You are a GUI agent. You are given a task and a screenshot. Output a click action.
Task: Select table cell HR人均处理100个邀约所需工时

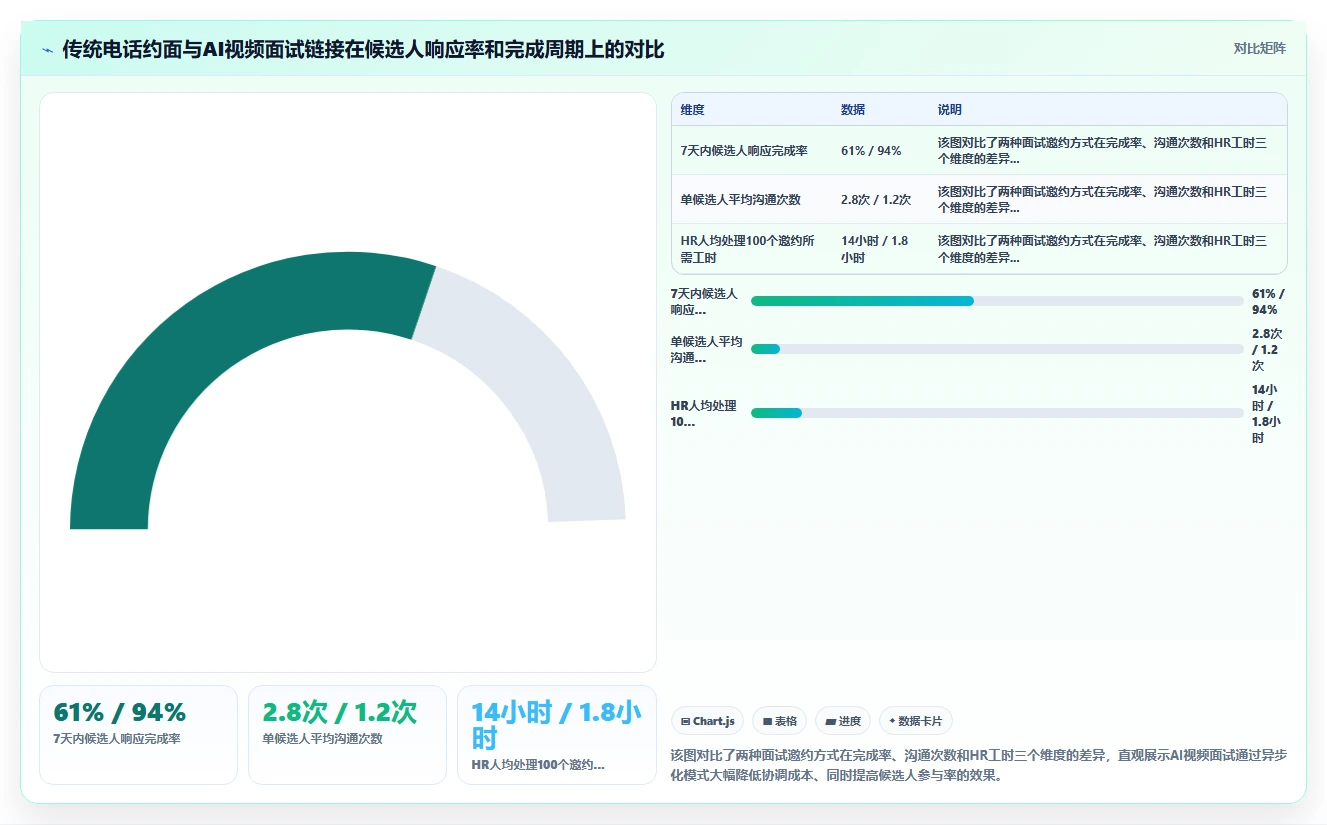751,249
